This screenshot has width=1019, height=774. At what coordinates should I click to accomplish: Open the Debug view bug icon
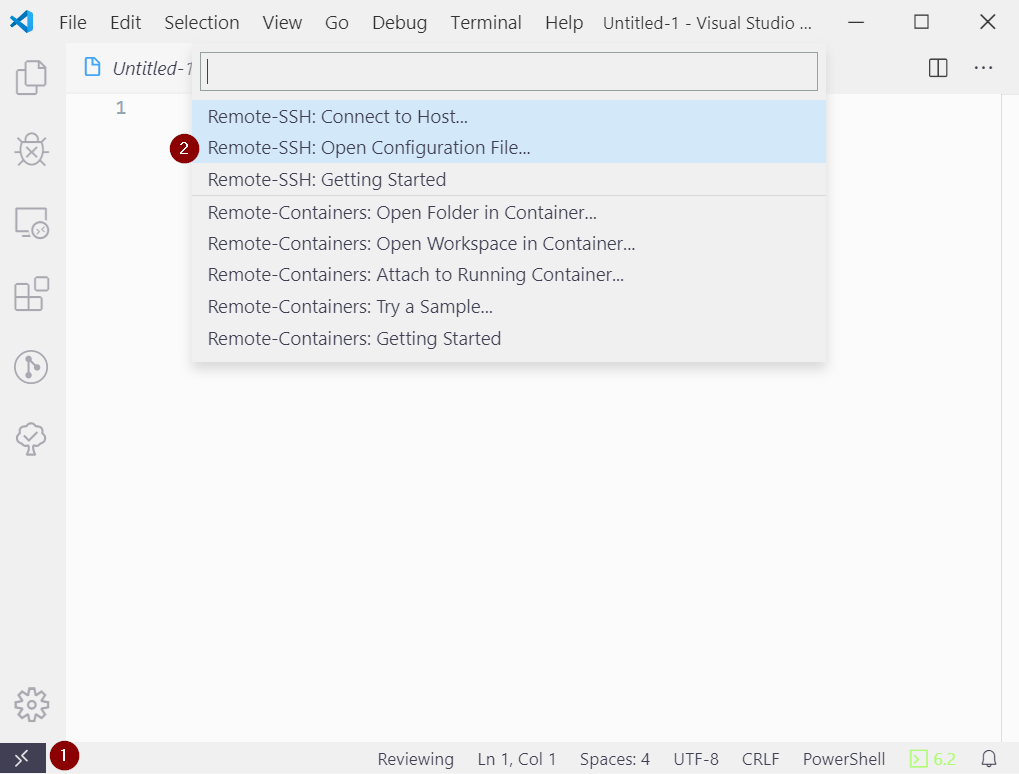coord(31,149)
